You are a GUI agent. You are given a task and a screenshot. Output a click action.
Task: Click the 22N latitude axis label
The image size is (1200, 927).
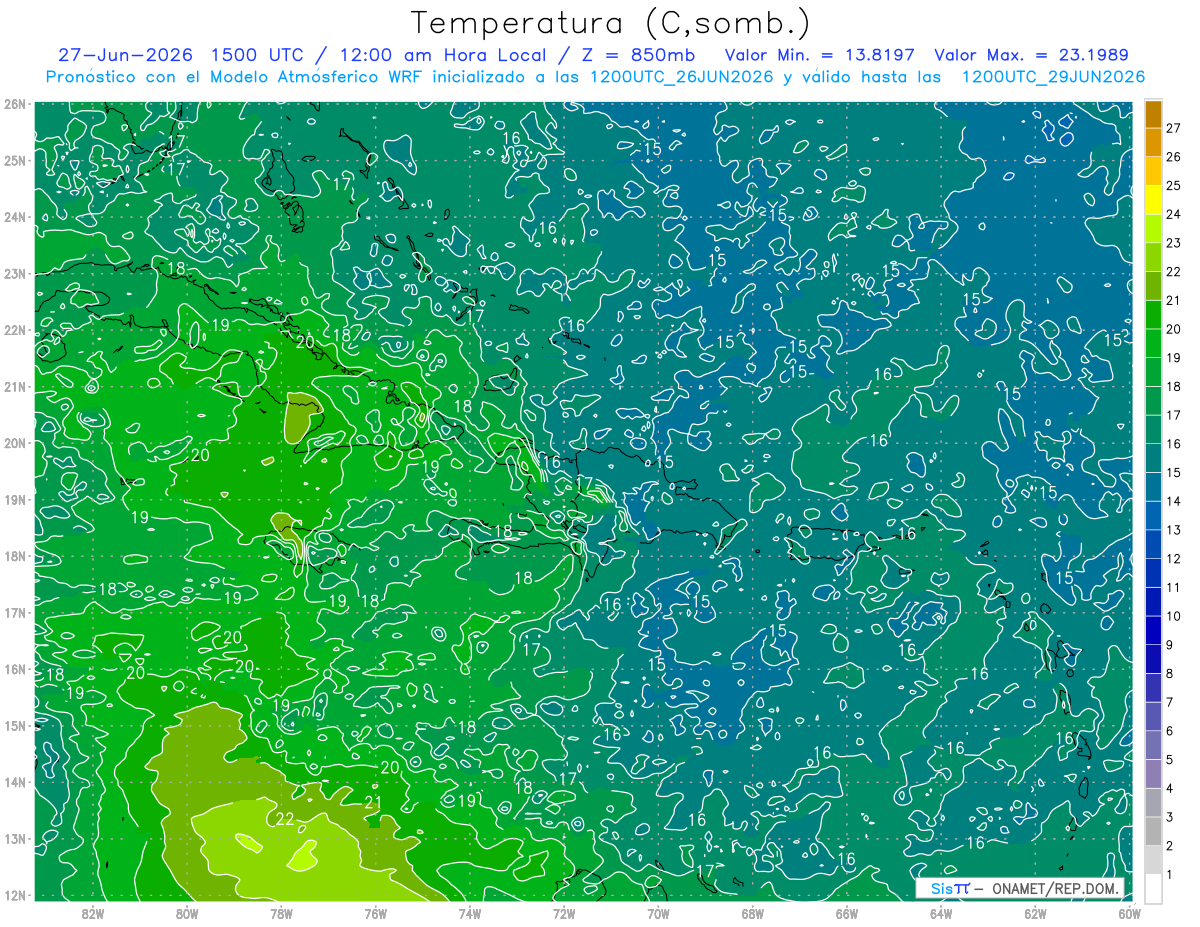[14, 330]
